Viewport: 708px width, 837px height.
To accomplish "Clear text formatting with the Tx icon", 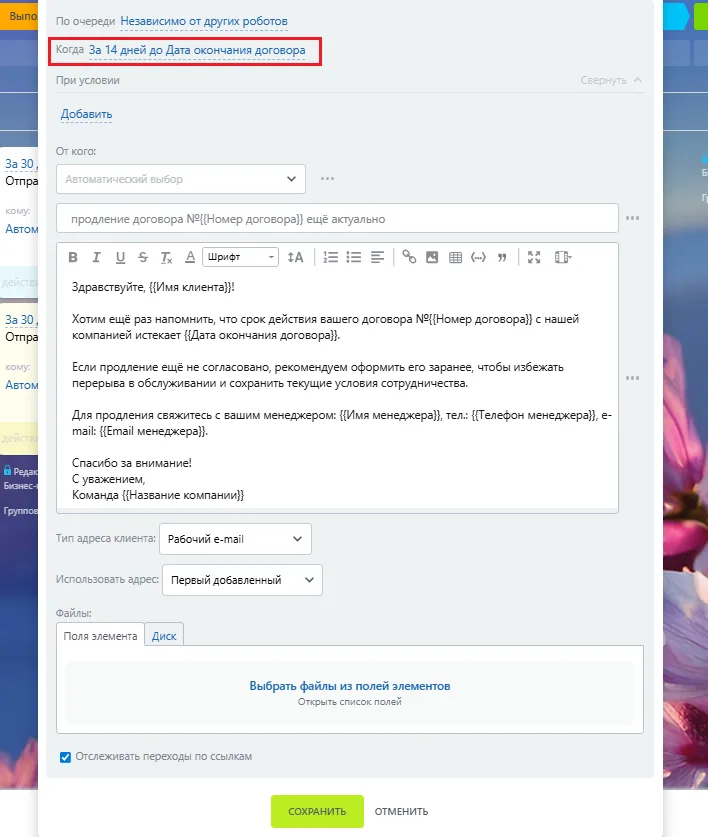I will pyautogui.click(x=166, y=257).
